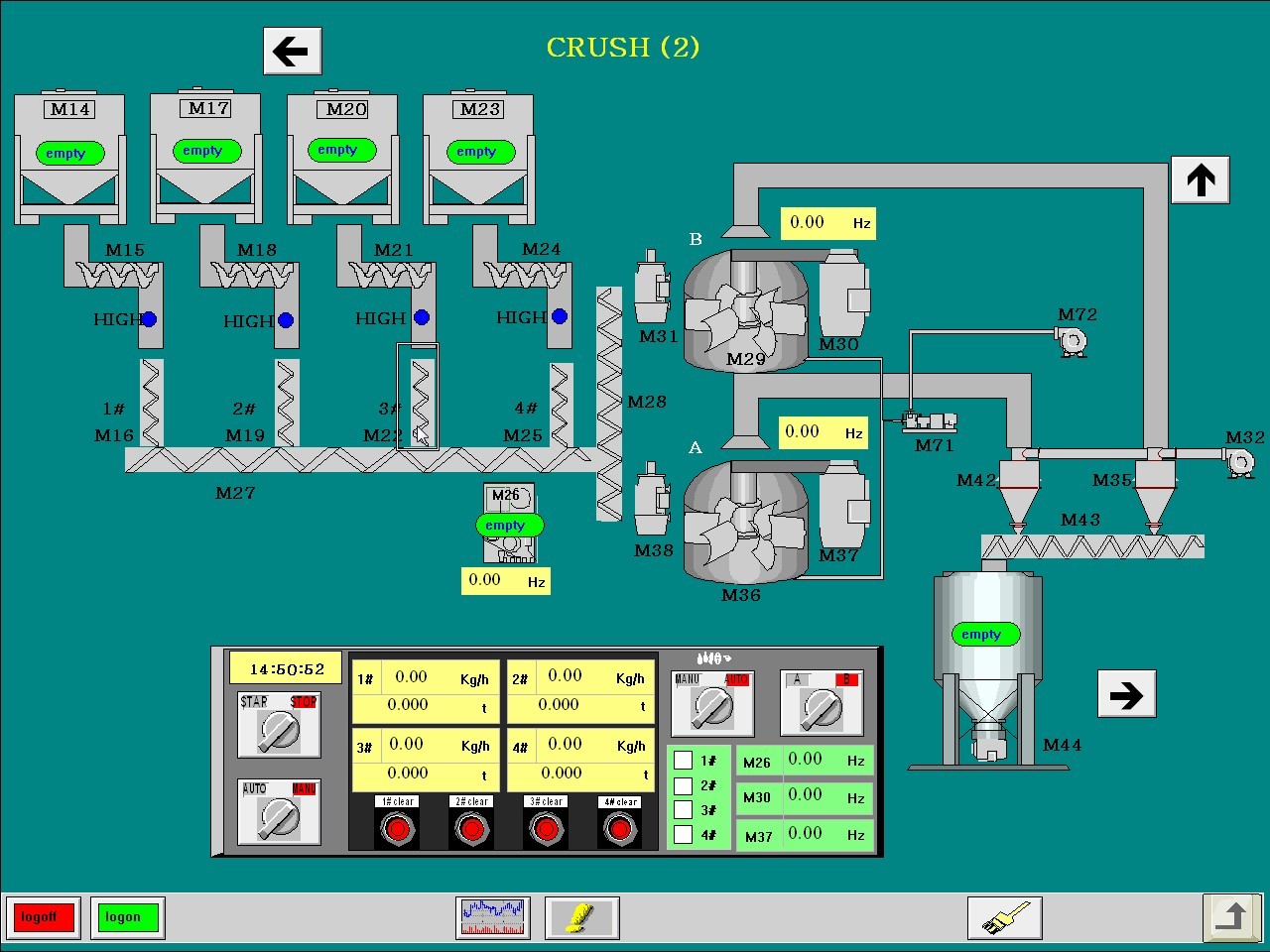Turn the START/STOP rotary switch
Viewport: 1270px width, 952px height.
click(279, 731)
